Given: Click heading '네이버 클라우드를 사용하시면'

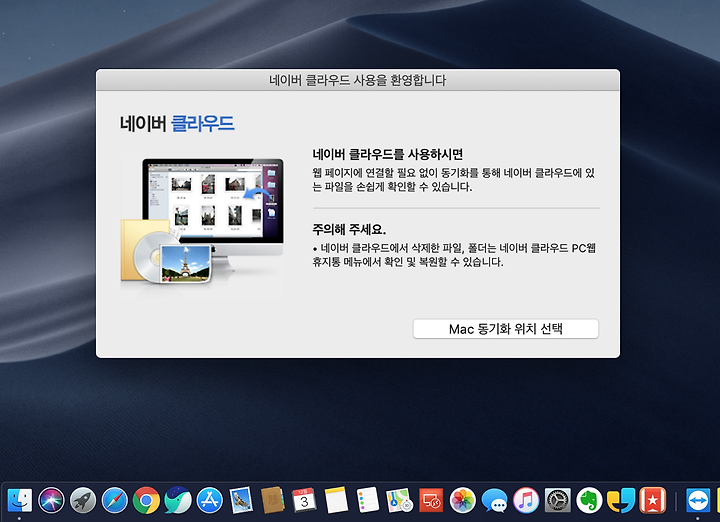Looking at the screenshot, I should tap(388, 154).
